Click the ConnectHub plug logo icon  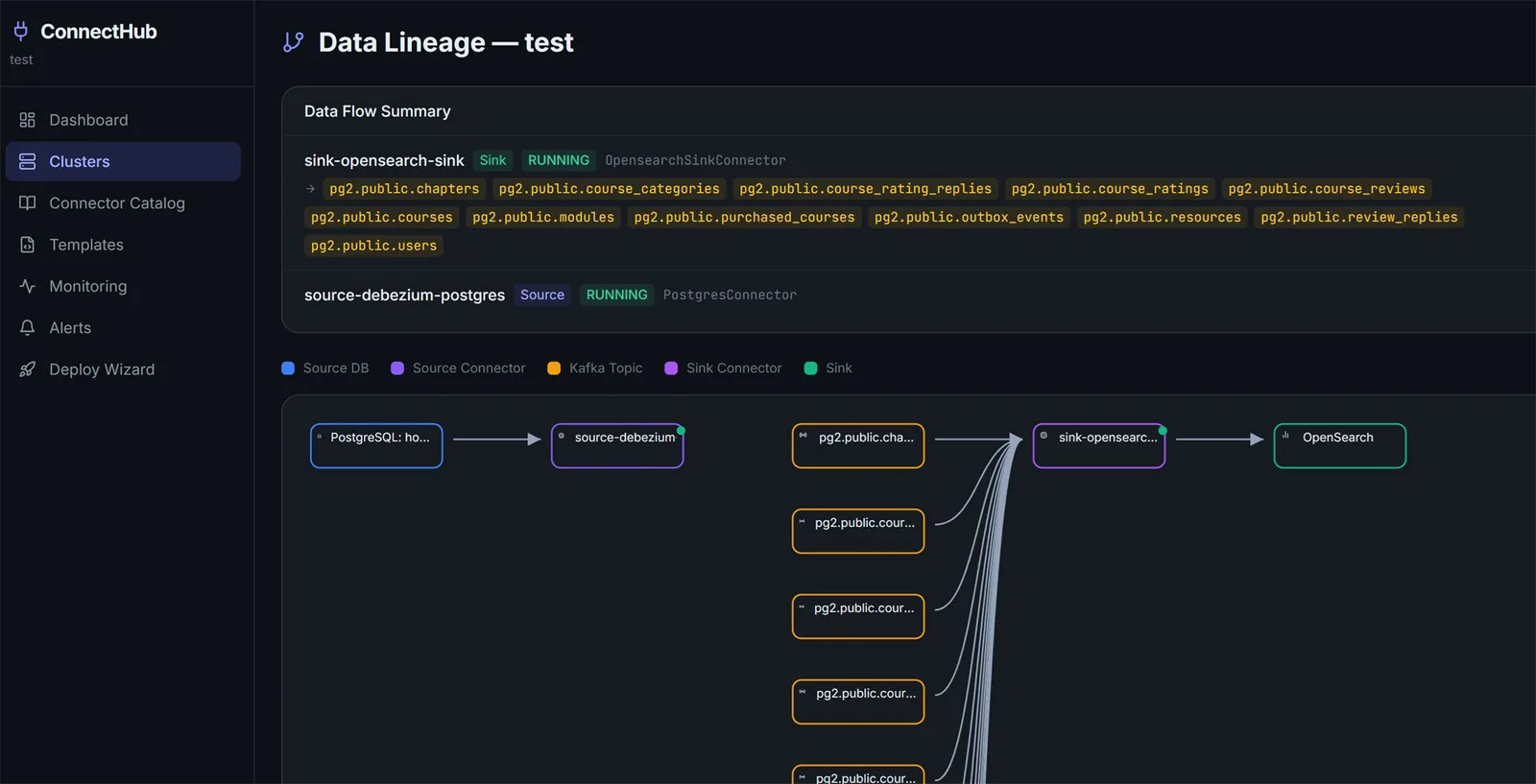20,31
